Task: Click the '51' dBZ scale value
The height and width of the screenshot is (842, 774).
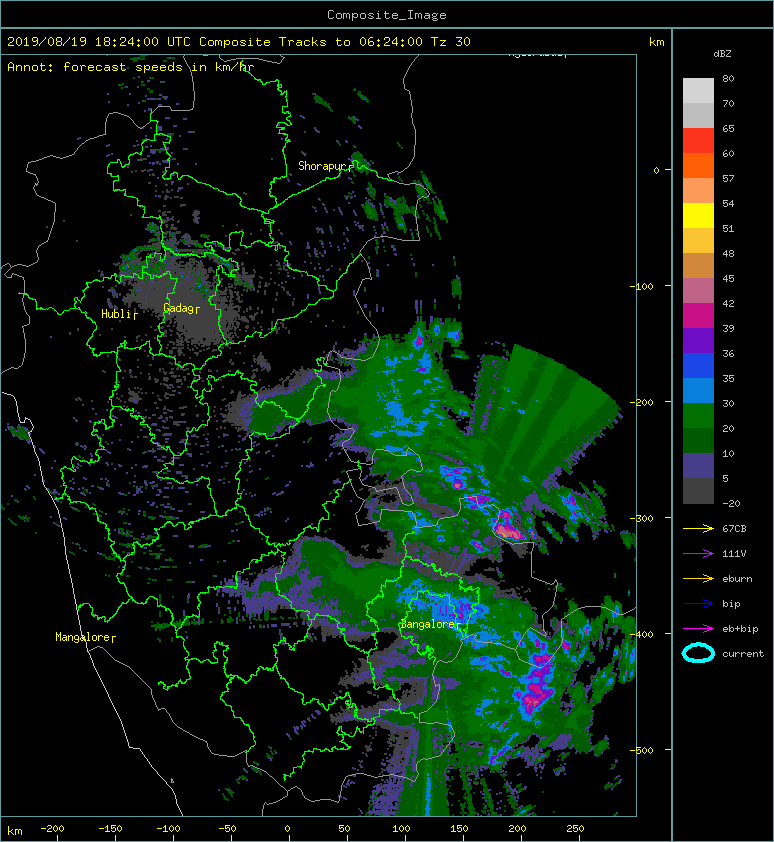Action: click(728, 228)
